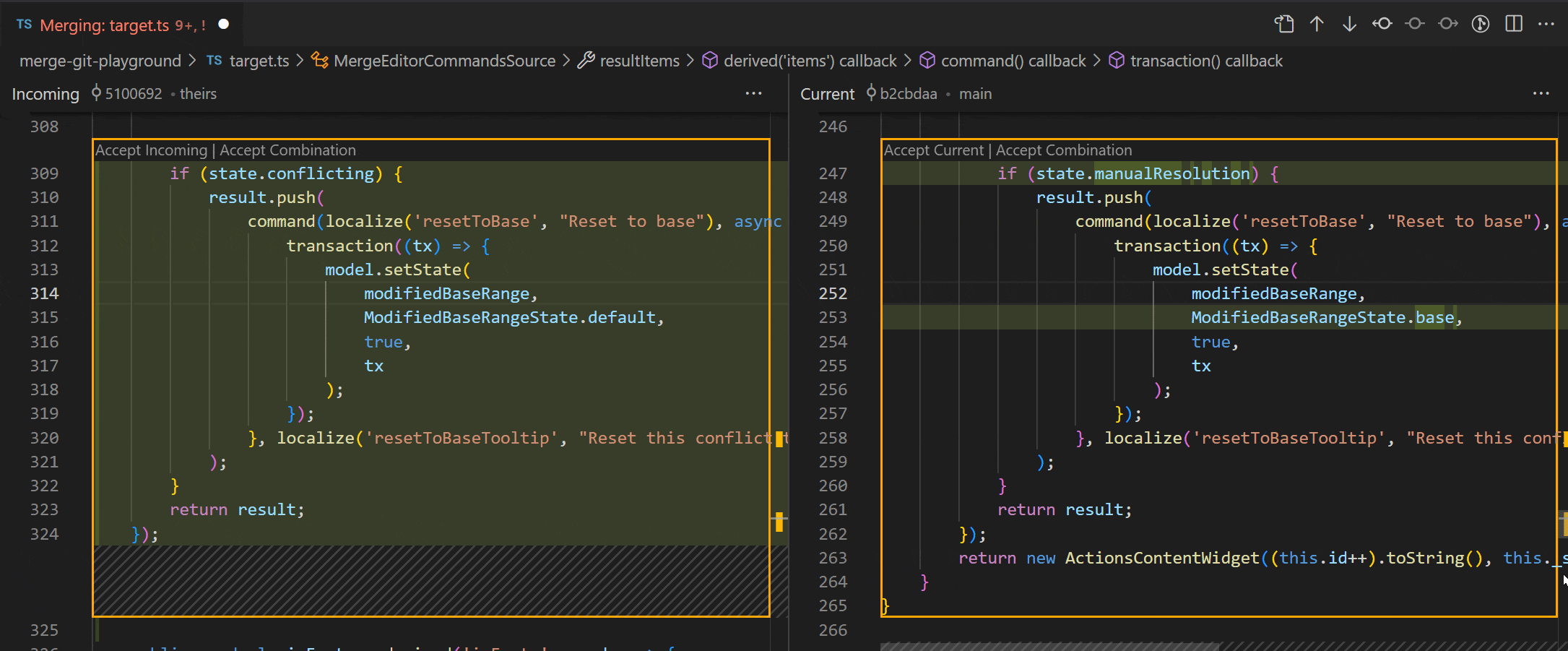Click the circled git branch icon
Image resolution: width=1568 pixels, height=651 pixels.
click(1481, 24)
